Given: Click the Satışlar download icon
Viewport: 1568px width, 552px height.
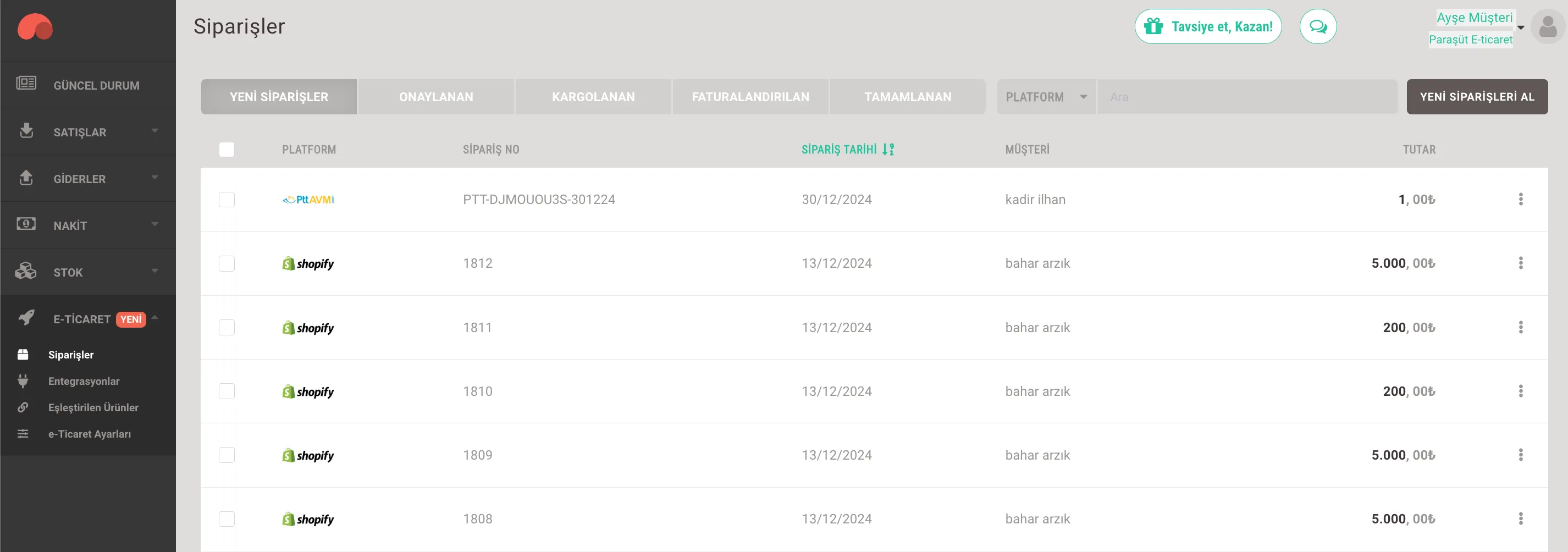Looking at the screenshot, I should (26, 130).
